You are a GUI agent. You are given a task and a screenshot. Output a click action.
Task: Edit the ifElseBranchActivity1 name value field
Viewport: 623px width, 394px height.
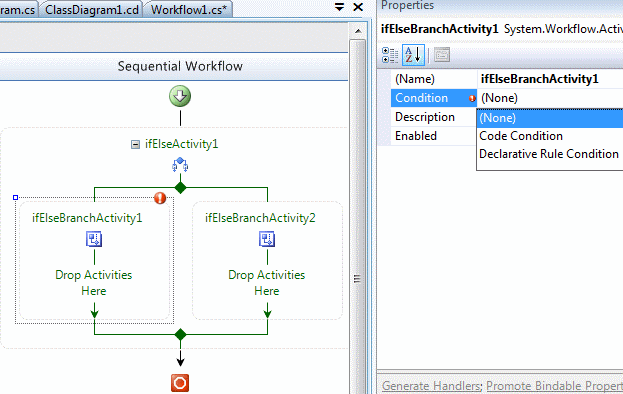550,79
